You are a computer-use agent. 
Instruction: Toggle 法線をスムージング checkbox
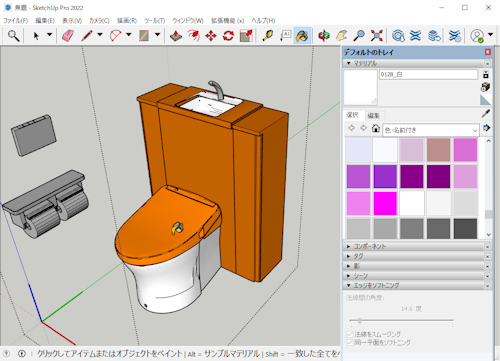click(x=350, y=334)
